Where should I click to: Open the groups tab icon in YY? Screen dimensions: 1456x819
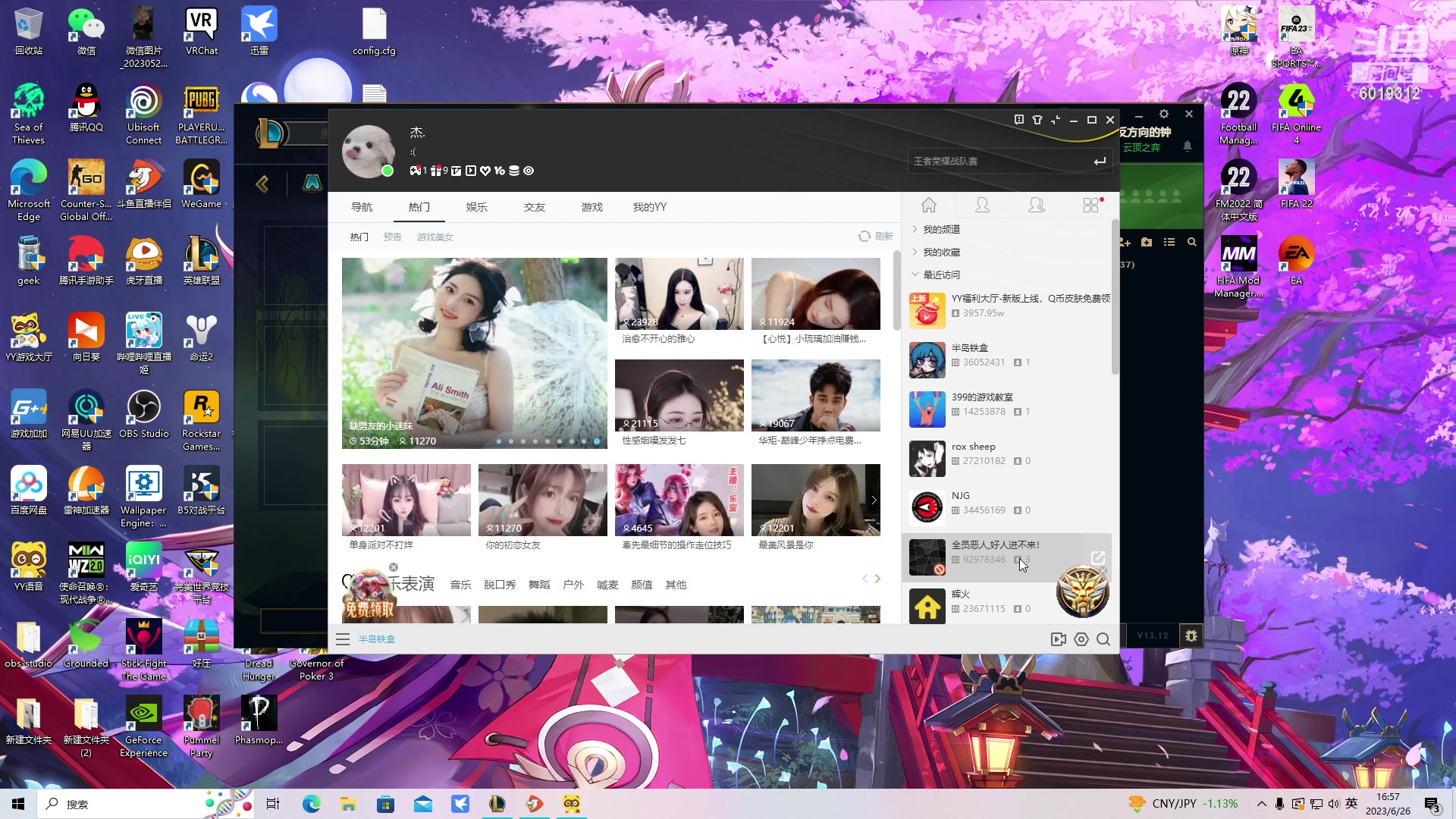1036,205
